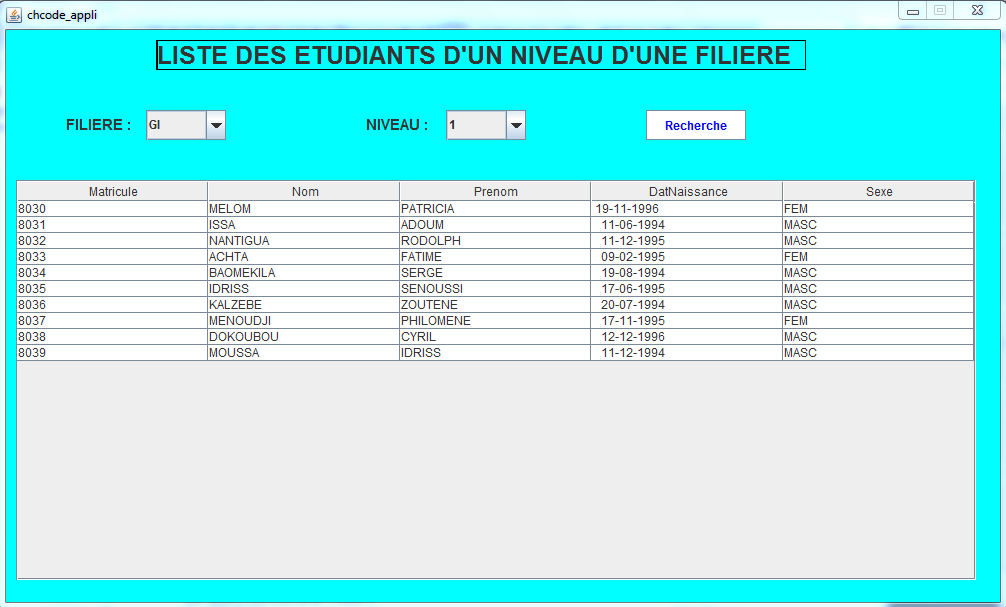Screen dimensions: 1006x607
Task: Open the FILIERE dropdown arrow
Action: [216, 125]
